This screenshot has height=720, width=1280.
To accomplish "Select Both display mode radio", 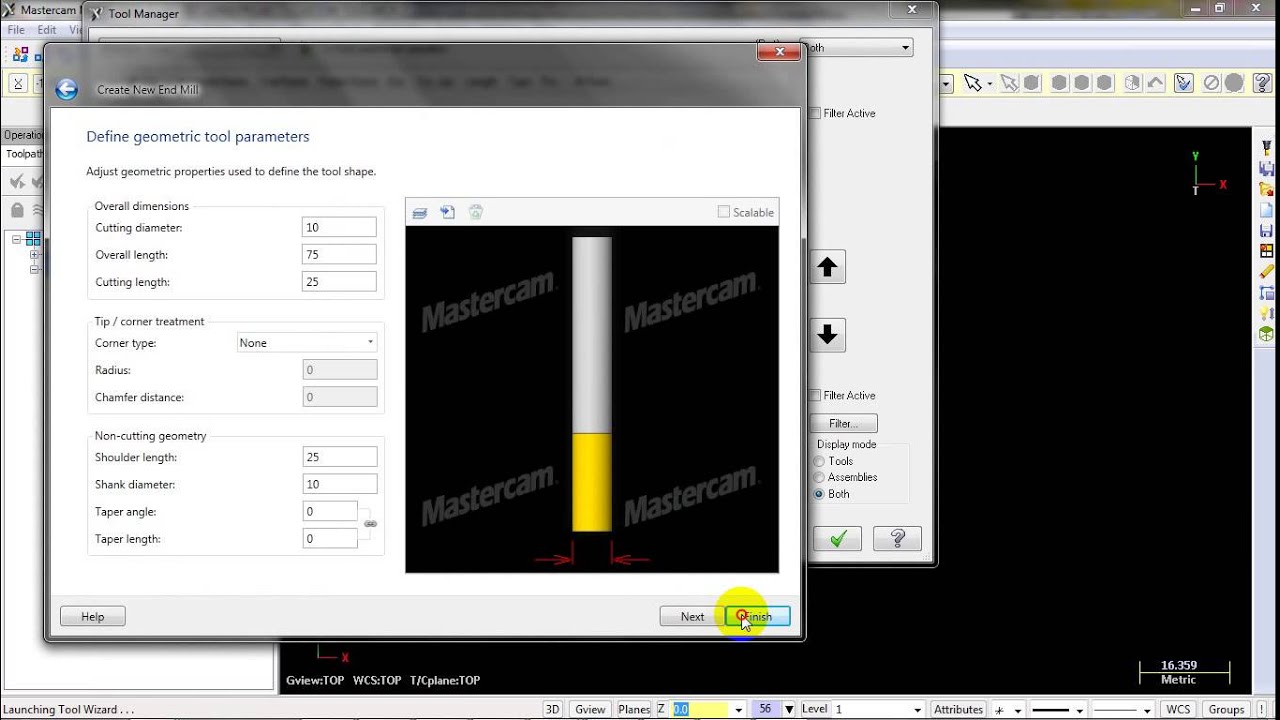I will (819, 494).
